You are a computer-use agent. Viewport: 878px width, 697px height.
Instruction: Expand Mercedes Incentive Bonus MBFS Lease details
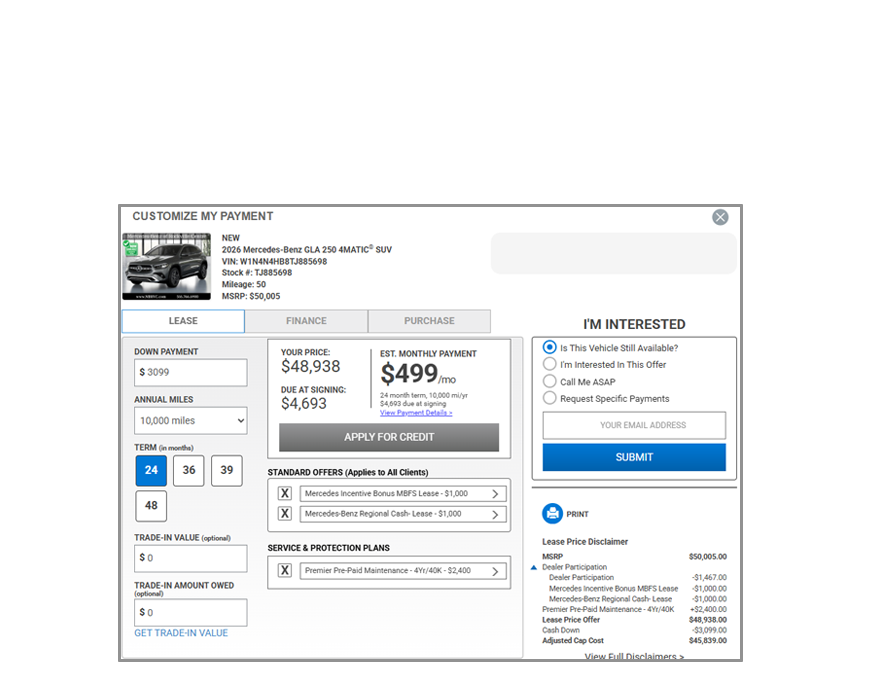(x=495, y=494)
